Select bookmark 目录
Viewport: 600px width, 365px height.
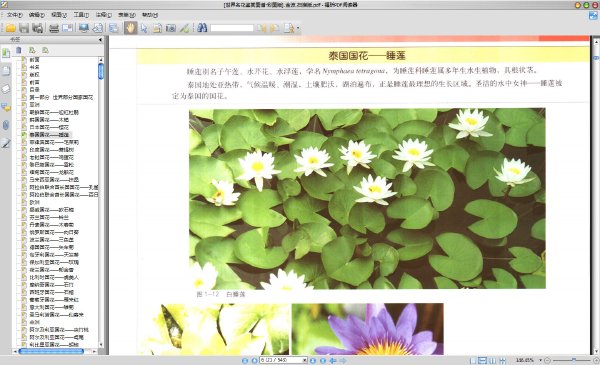tap(34, 90)
